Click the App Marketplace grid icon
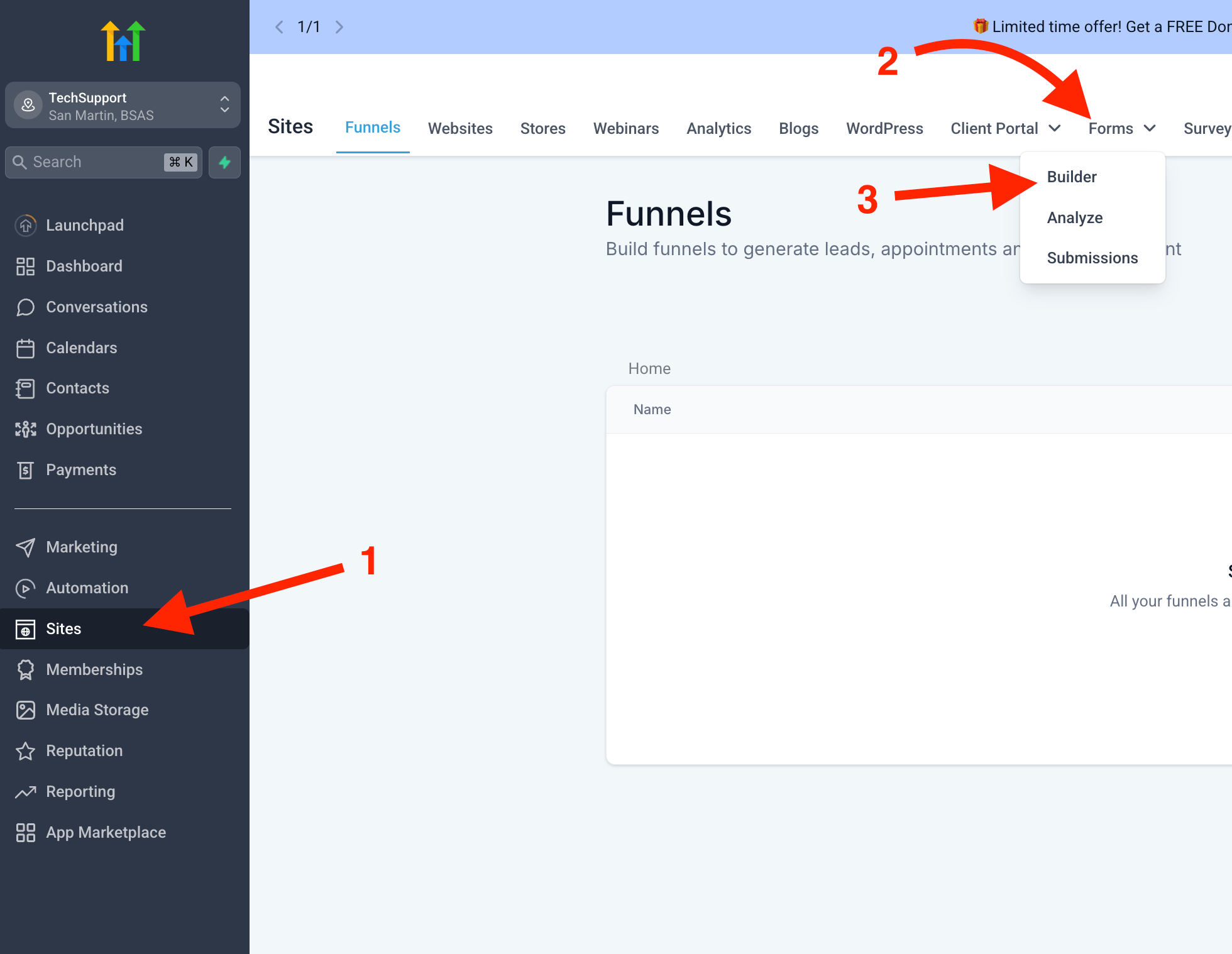Screen dimensions: 1232x954 [26, 833]
